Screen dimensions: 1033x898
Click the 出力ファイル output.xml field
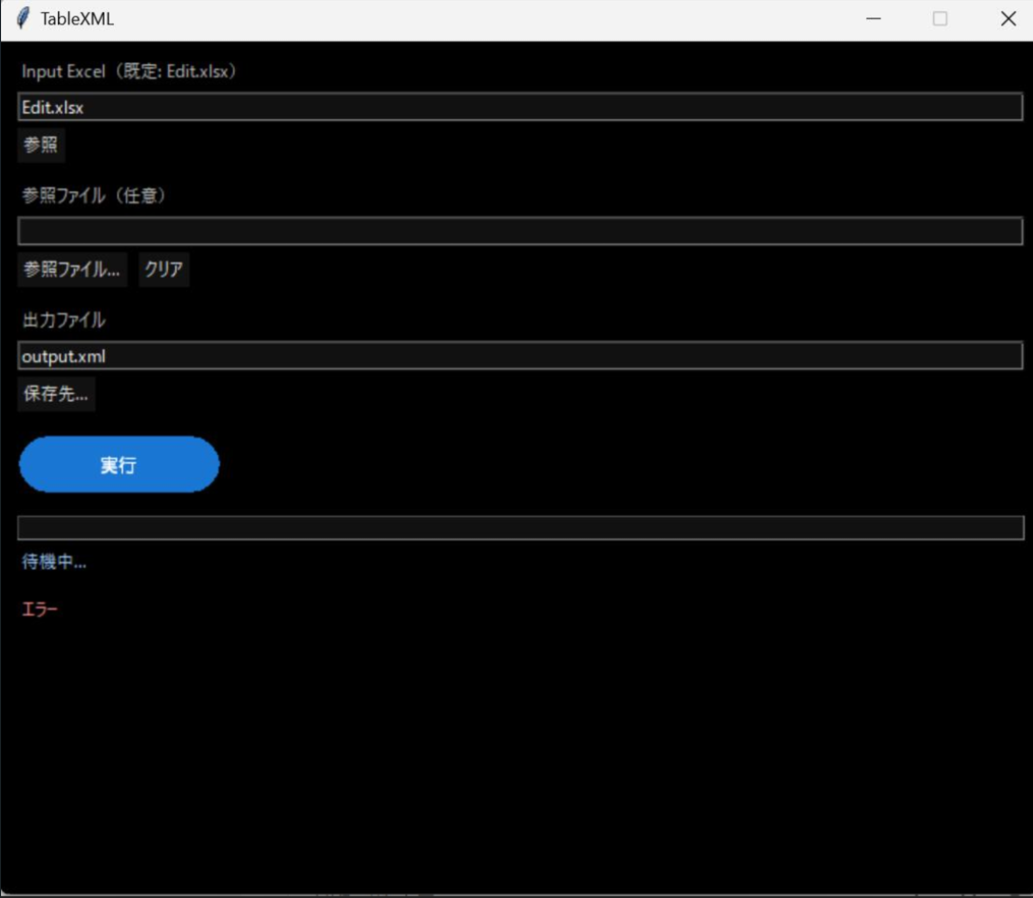pos(520,355)
